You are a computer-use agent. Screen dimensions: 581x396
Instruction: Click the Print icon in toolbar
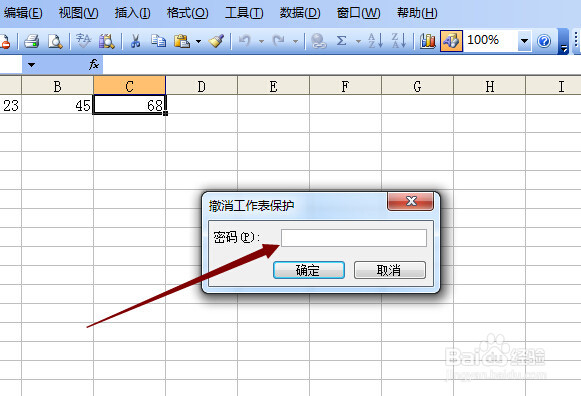coord(32,41)
